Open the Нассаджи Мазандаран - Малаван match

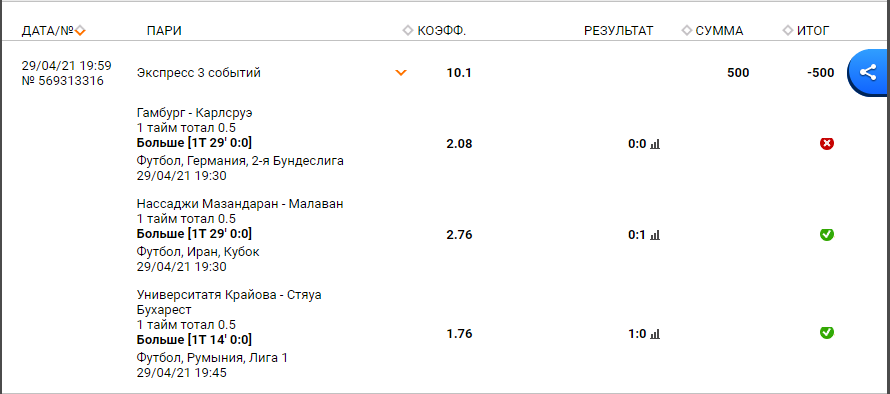pyautogui.click(x=240, y=204)
